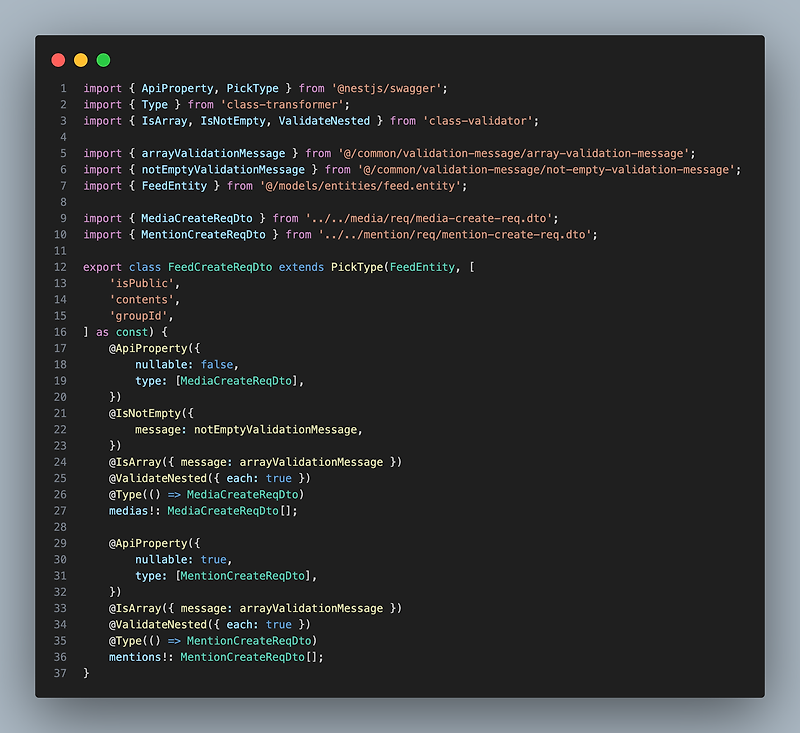Select the medias! property name on line 27
This screenshot has height=733, width=800.
tap(136, 510)
